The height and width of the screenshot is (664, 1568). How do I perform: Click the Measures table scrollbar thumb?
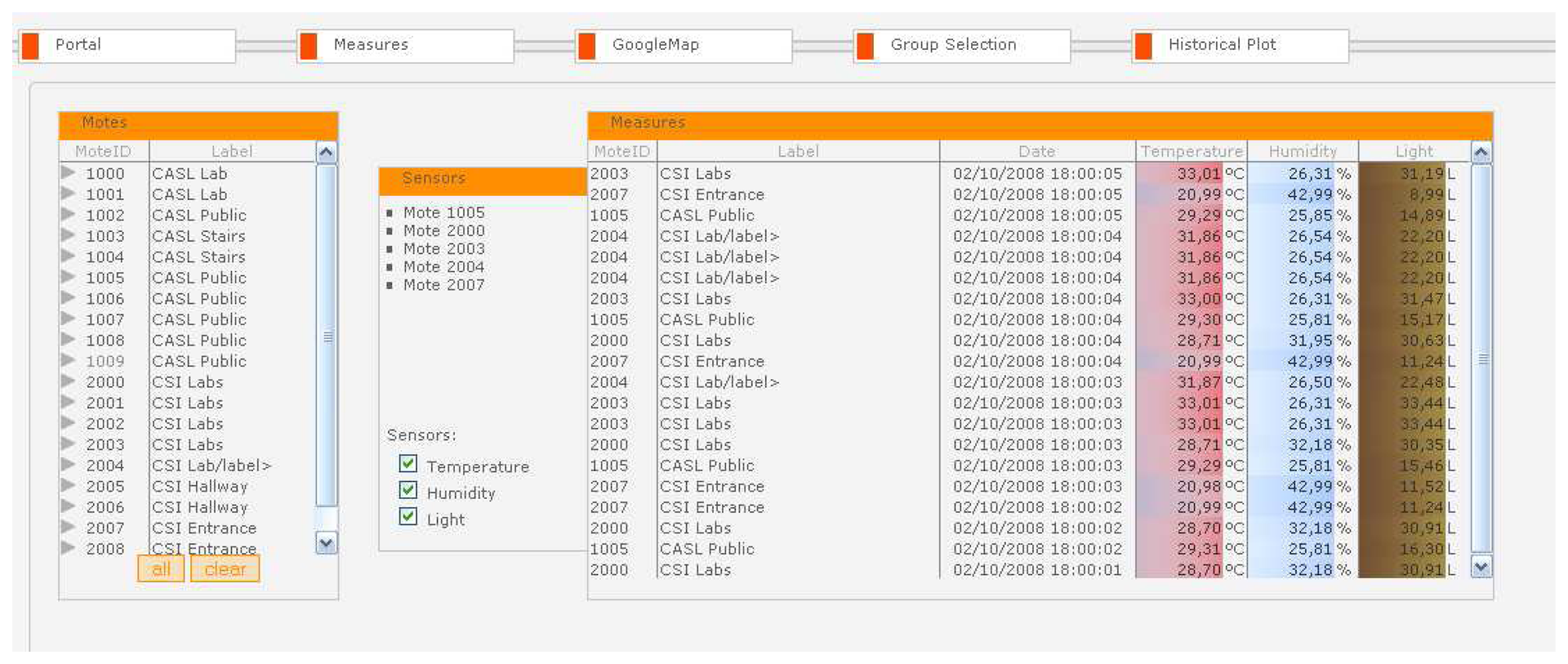pyautogui.click(x=1481, y=359)
